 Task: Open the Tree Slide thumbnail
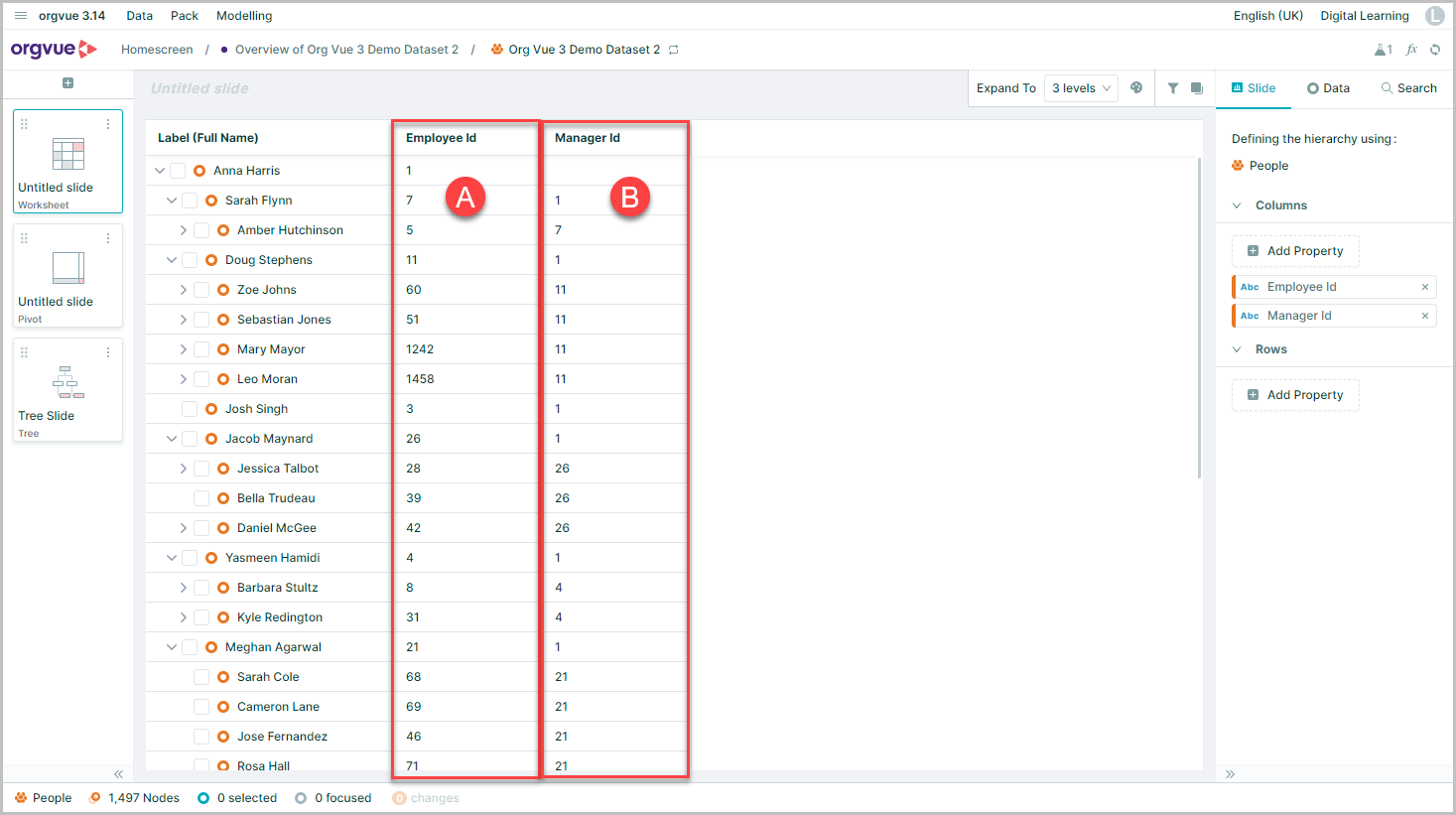(67, 390)
